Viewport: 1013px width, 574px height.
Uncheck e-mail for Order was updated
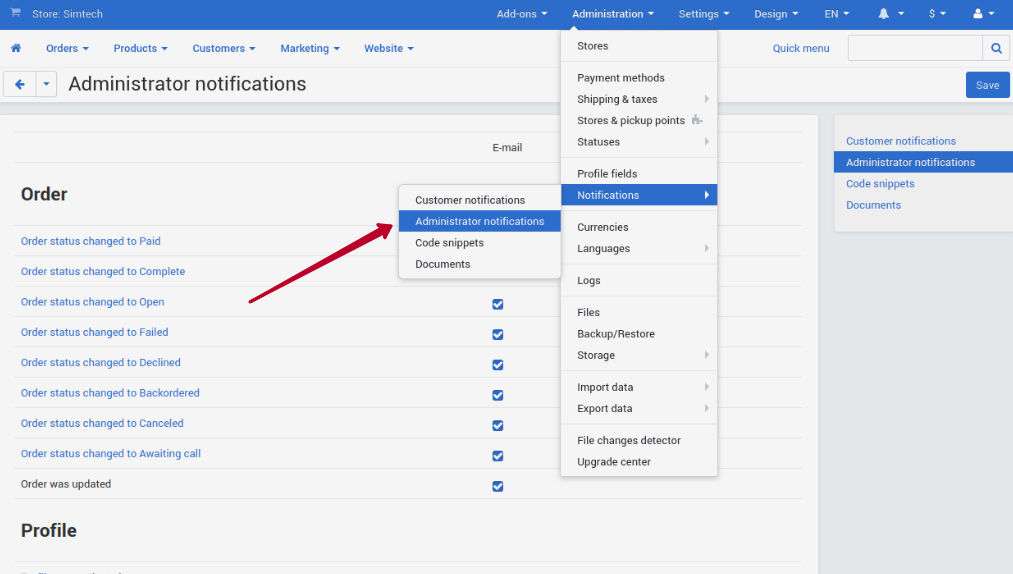point(497,486)
